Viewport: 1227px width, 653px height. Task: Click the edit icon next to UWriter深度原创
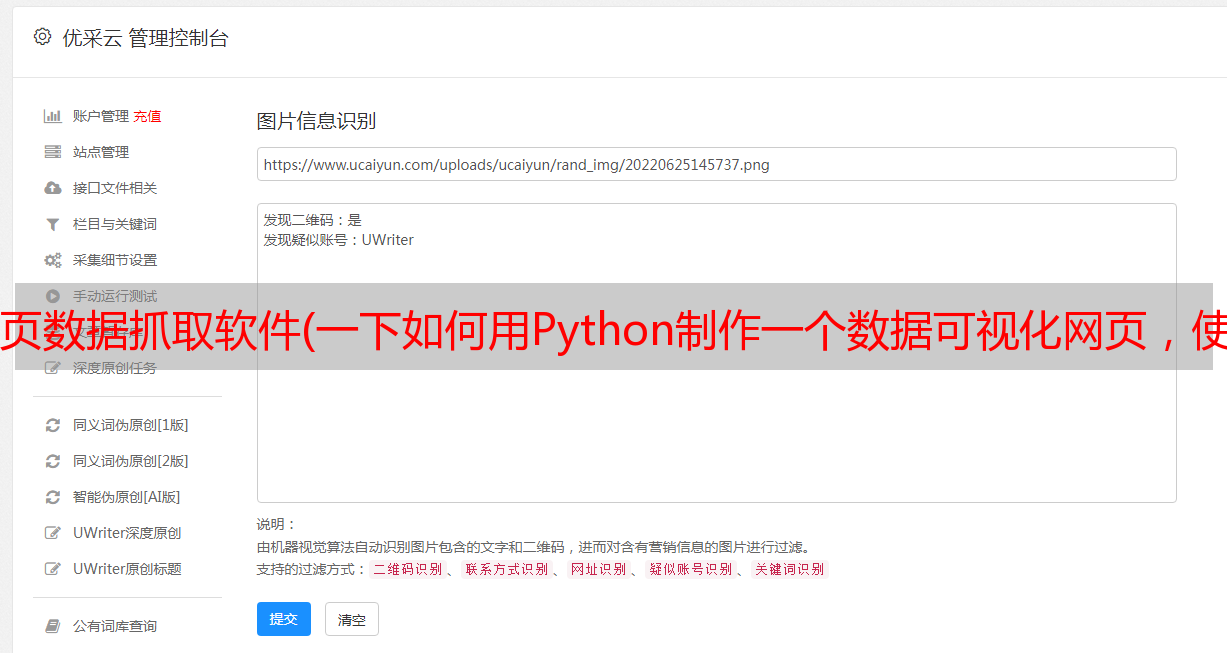pos(53,533)
